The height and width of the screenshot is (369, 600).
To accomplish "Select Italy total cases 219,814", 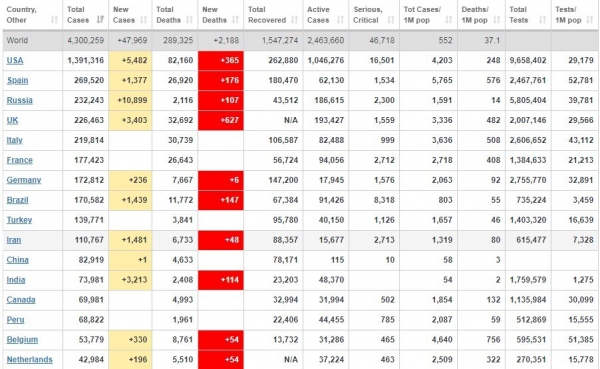I will click(x=89, y=140).
